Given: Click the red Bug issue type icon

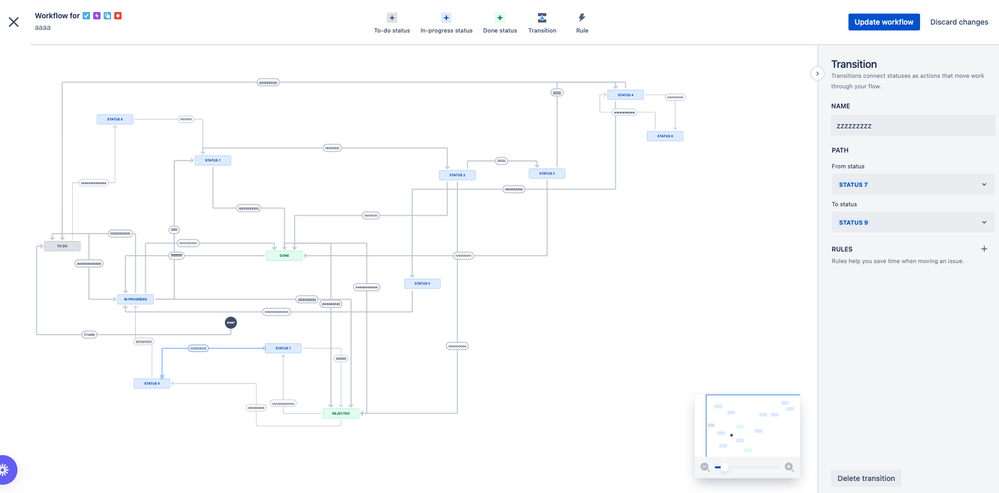Looking at the screenshot, I should [118, 15].
